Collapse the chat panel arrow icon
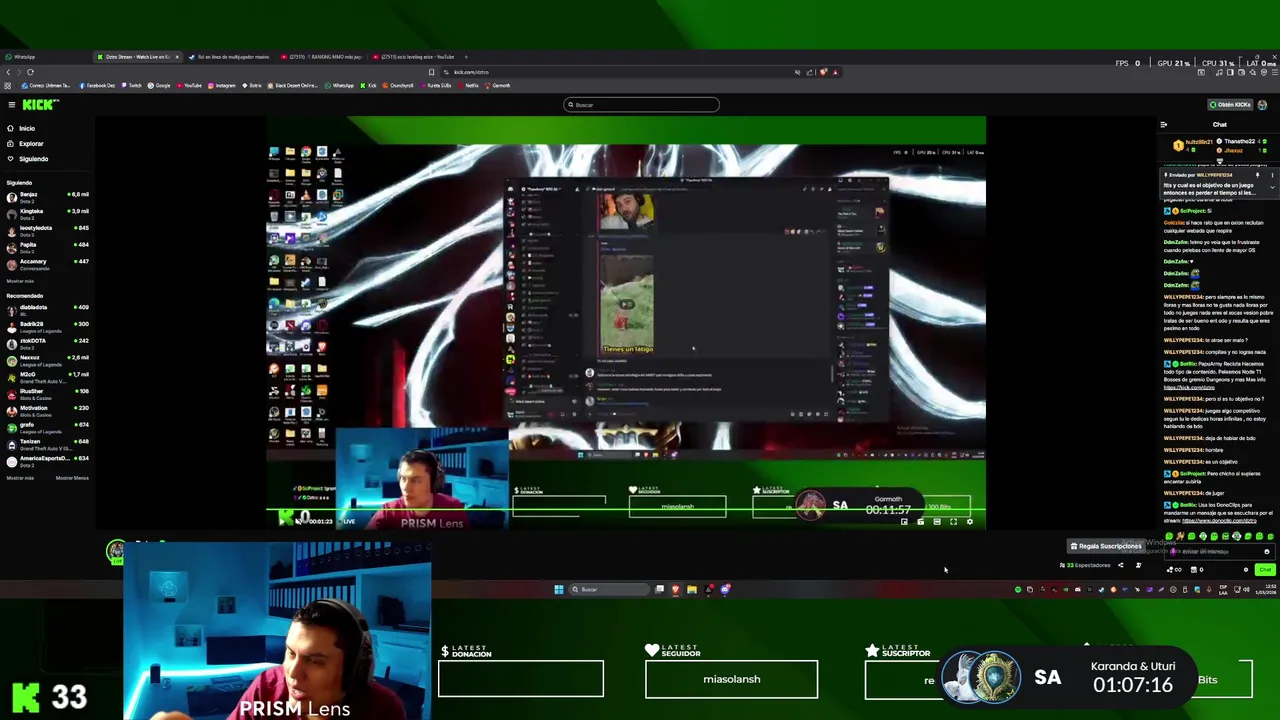 point(1163,125)
